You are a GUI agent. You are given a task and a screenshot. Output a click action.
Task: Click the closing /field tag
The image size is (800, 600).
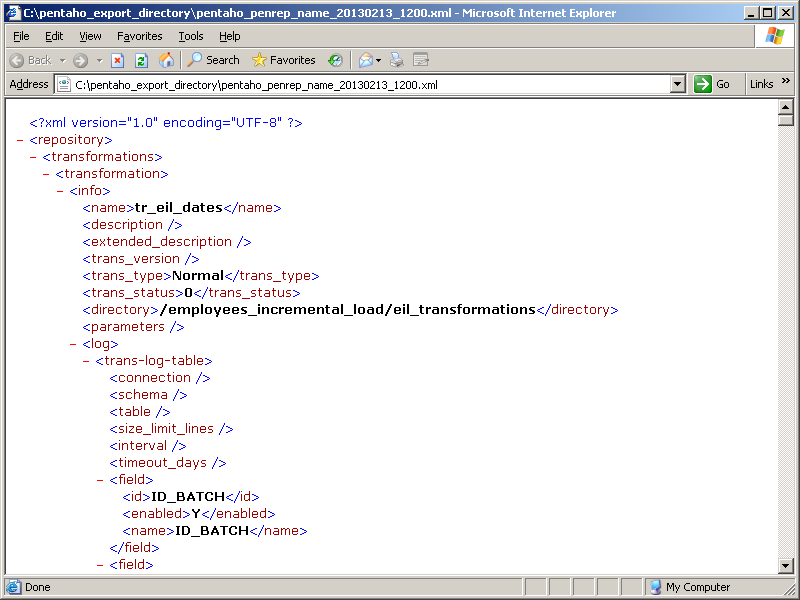coord(134,547)
